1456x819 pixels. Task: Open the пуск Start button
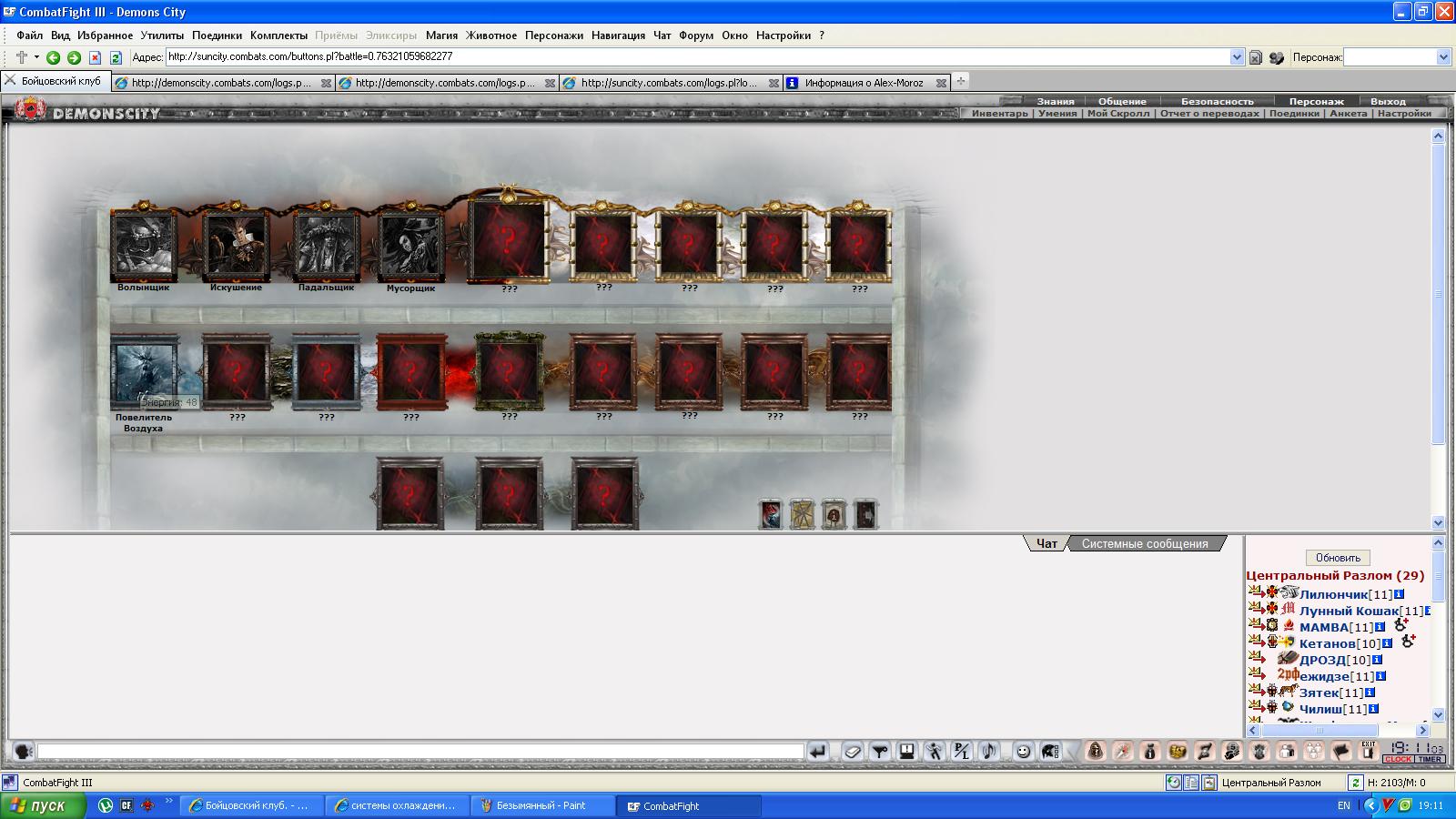[43, 805]
